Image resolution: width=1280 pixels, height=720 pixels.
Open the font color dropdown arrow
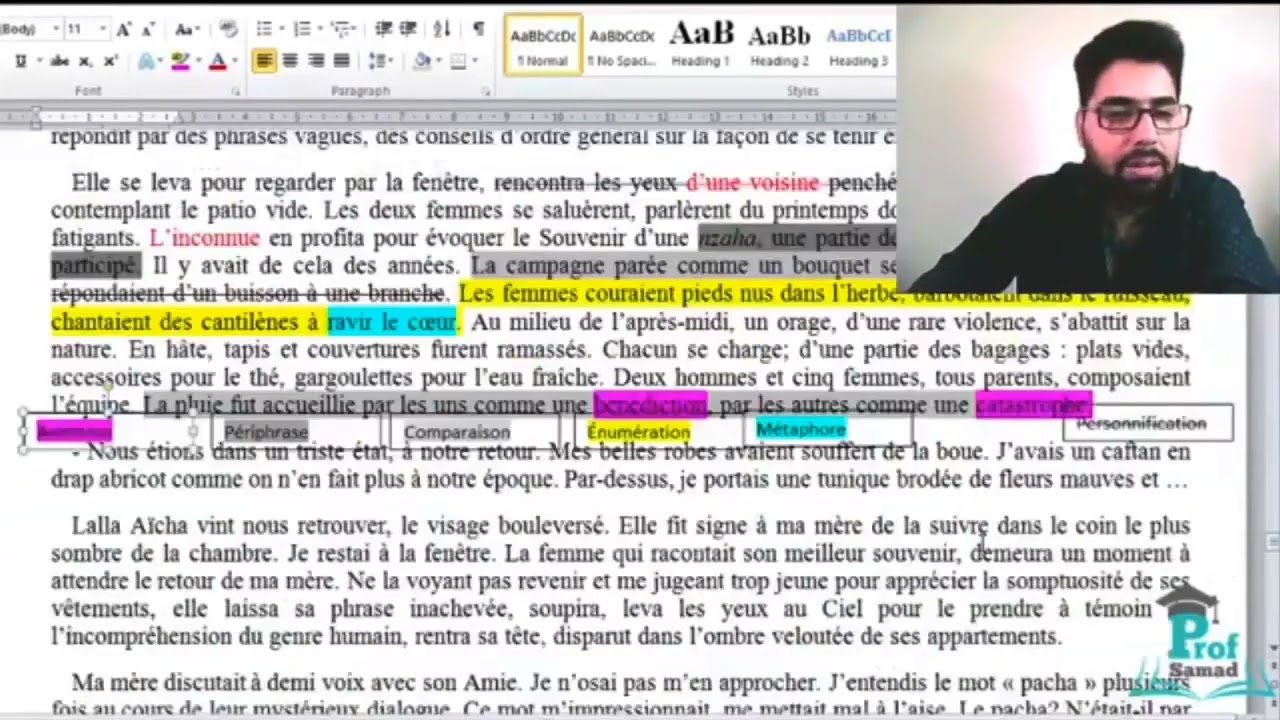tap(235, 61)
